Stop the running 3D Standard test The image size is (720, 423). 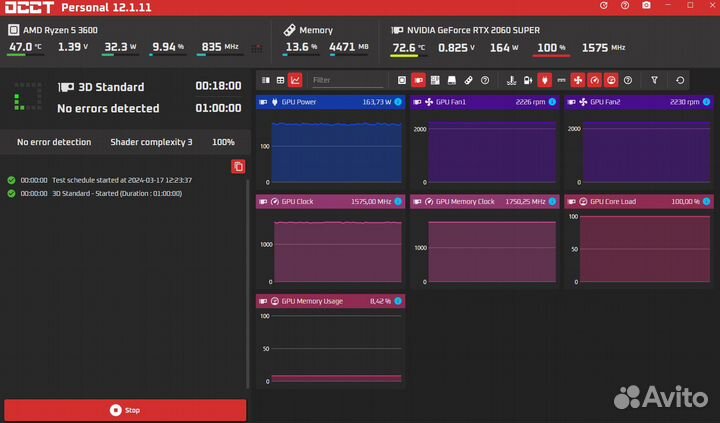125,410
